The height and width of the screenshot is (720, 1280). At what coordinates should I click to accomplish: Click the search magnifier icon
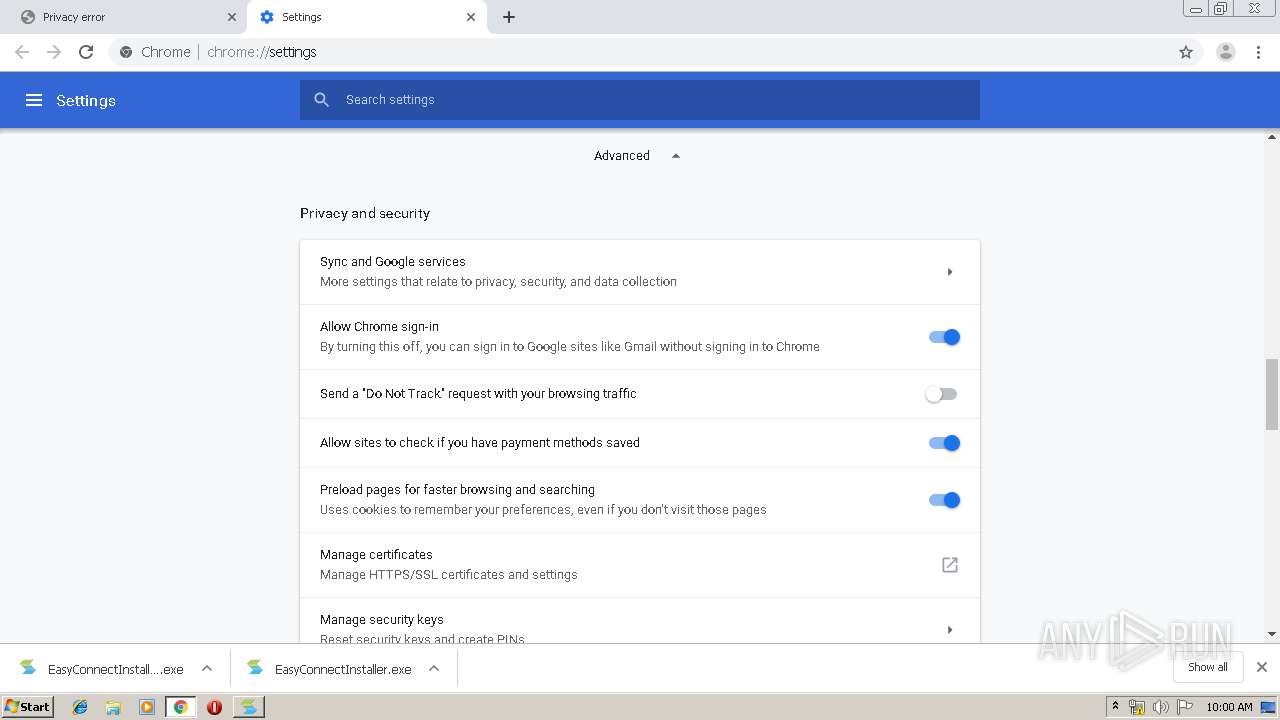(321, 100)
